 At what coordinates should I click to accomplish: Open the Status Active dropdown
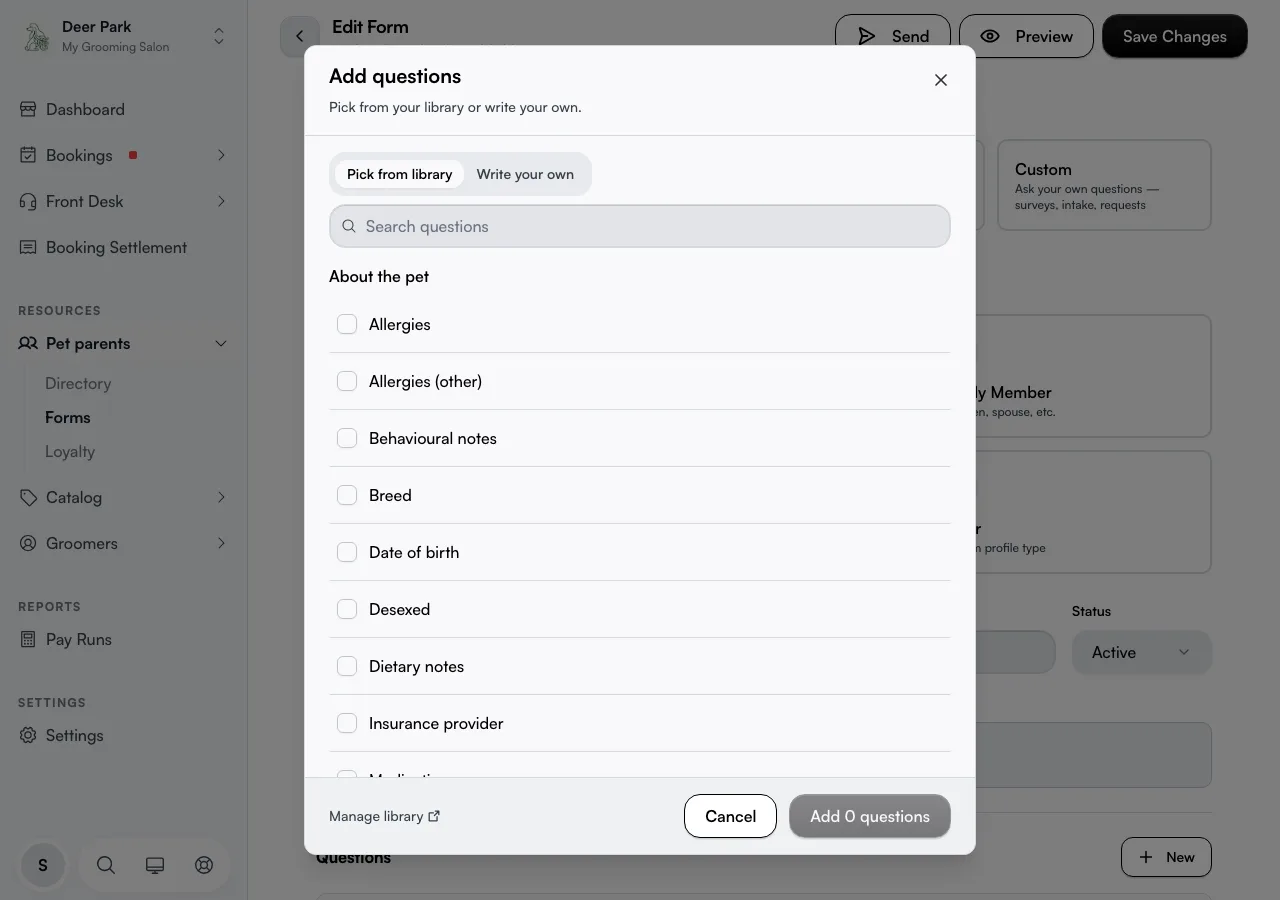pyautogui.click(x=1141, y=652)
